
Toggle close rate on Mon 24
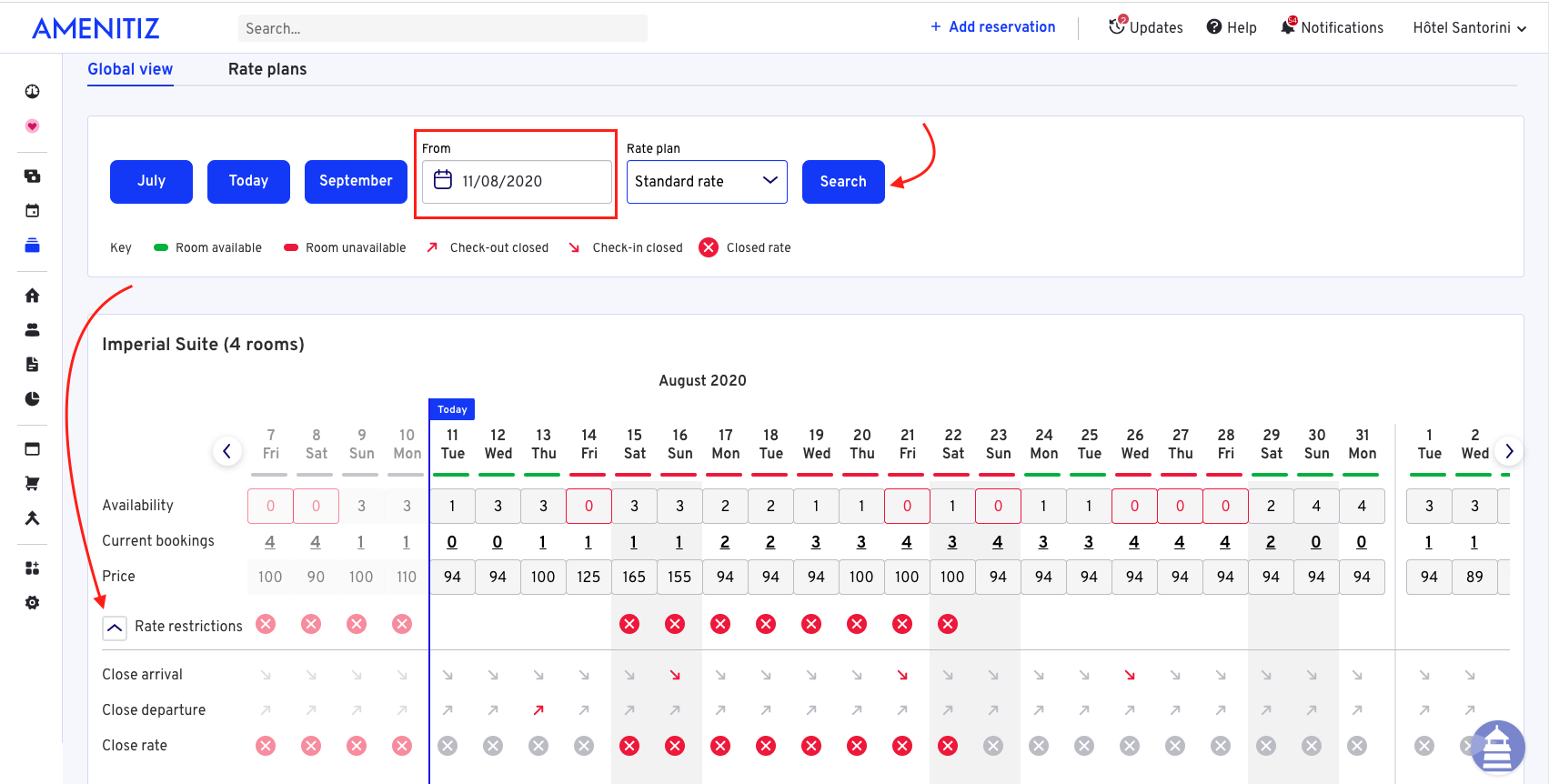(x=1039, y=746)
